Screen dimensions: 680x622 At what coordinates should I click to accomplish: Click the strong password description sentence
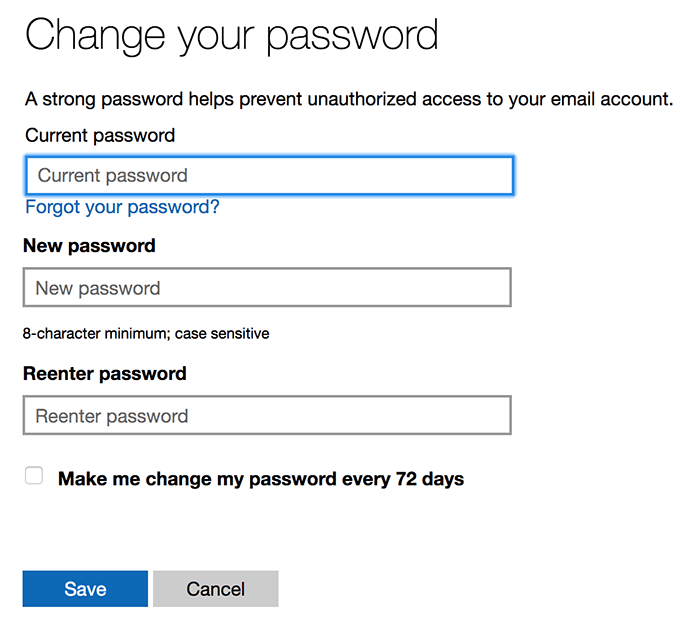349,99
